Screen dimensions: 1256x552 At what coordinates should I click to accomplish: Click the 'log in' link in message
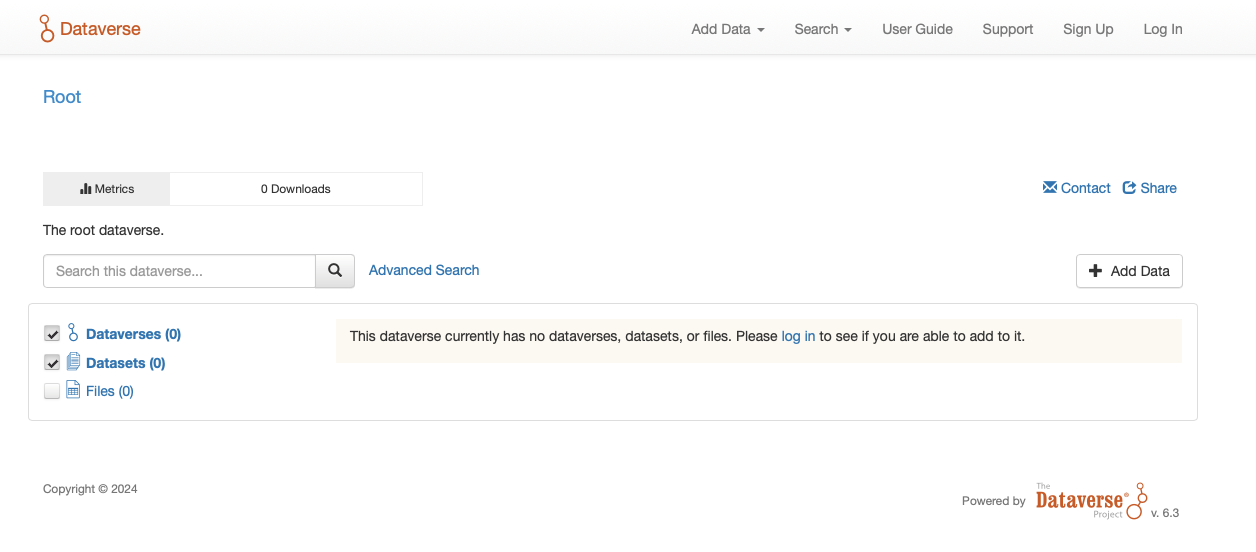tap(798, 336)
